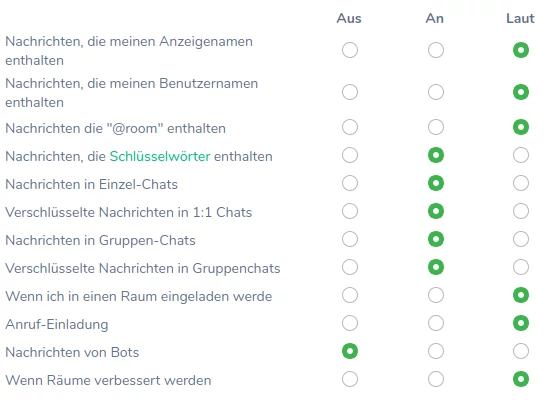
Task: Select An for "@room" messages
Action: [x=436, y=127]
